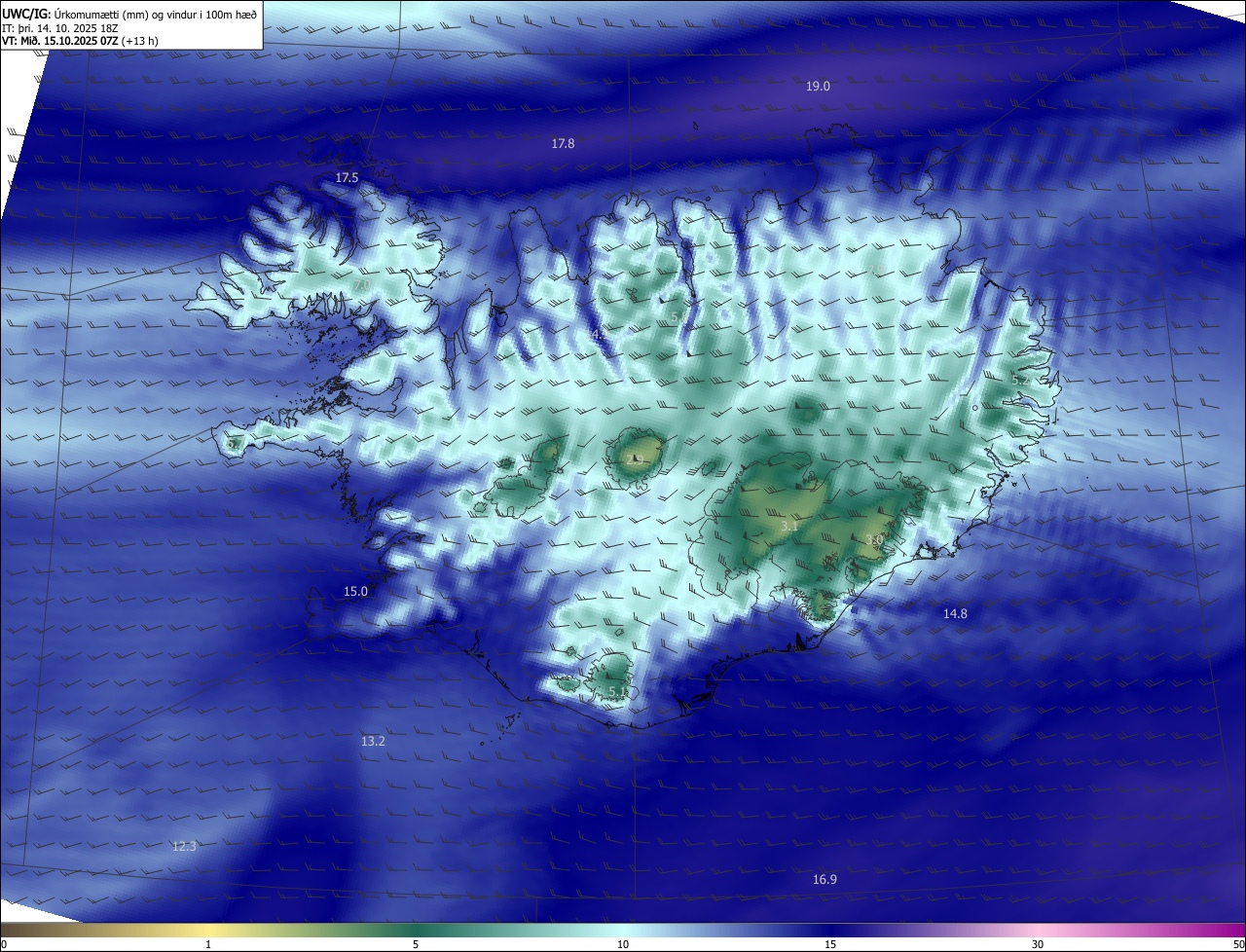Click the map value label 17.5

(347, 178)
